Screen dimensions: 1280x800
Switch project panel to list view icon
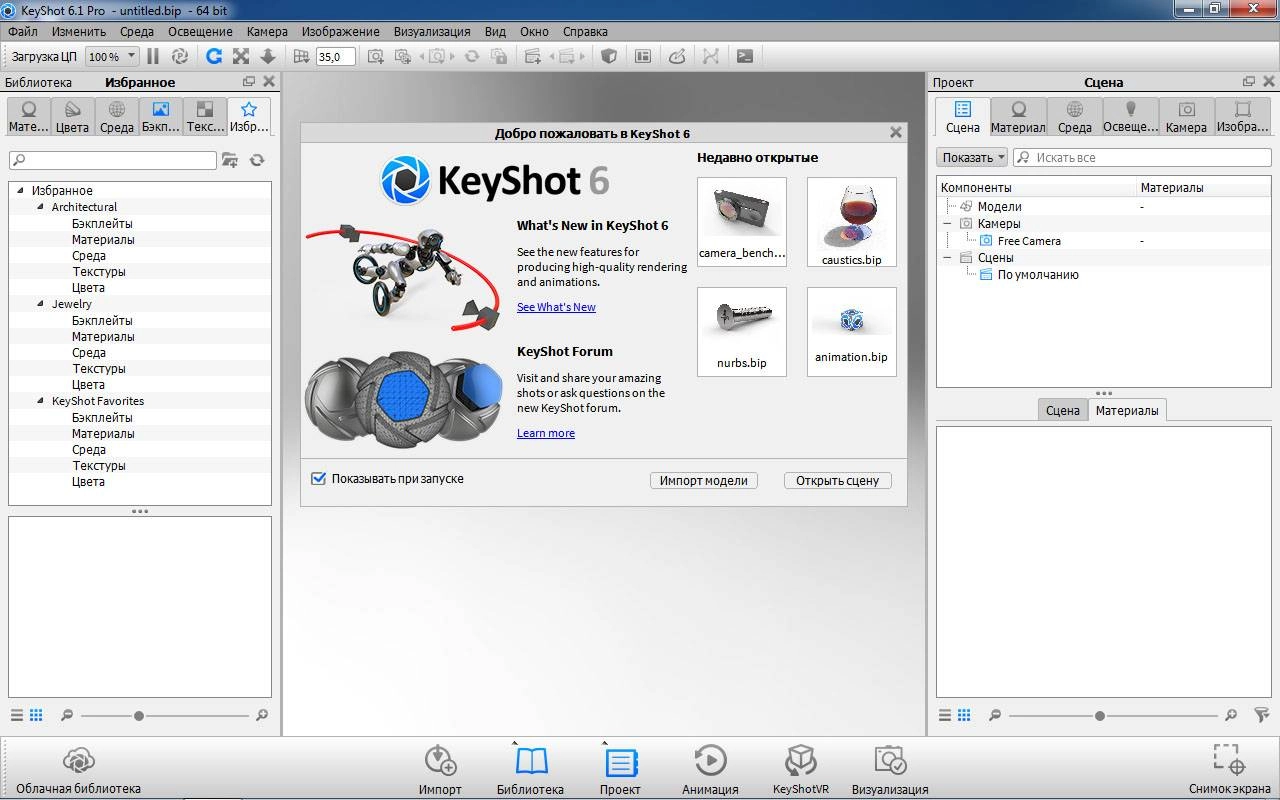pos(944,715)
